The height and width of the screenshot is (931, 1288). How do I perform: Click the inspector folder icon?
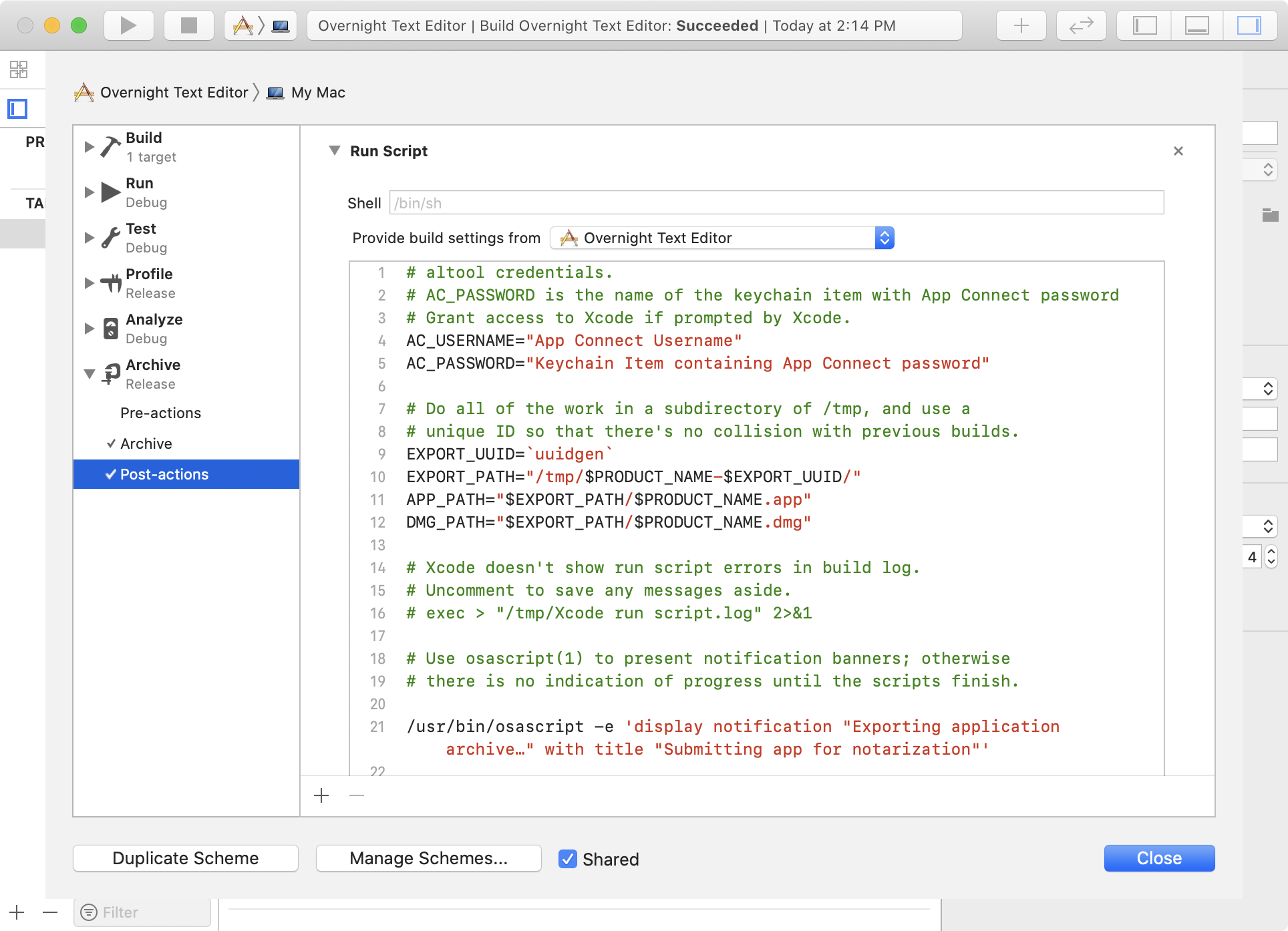(x=1270, y=215)
